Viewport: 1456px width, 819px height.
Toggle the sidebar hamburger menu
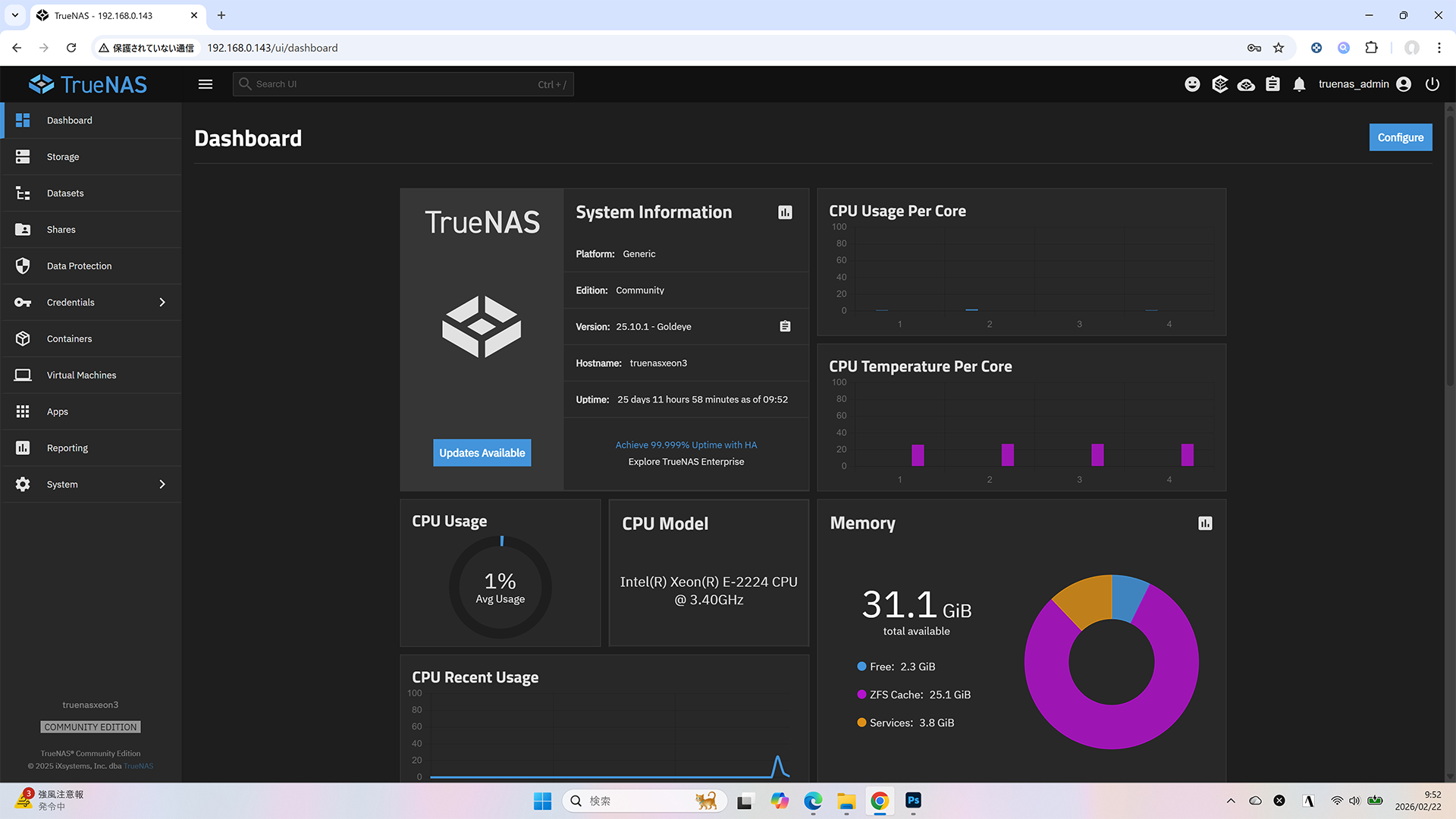(206, 84)
